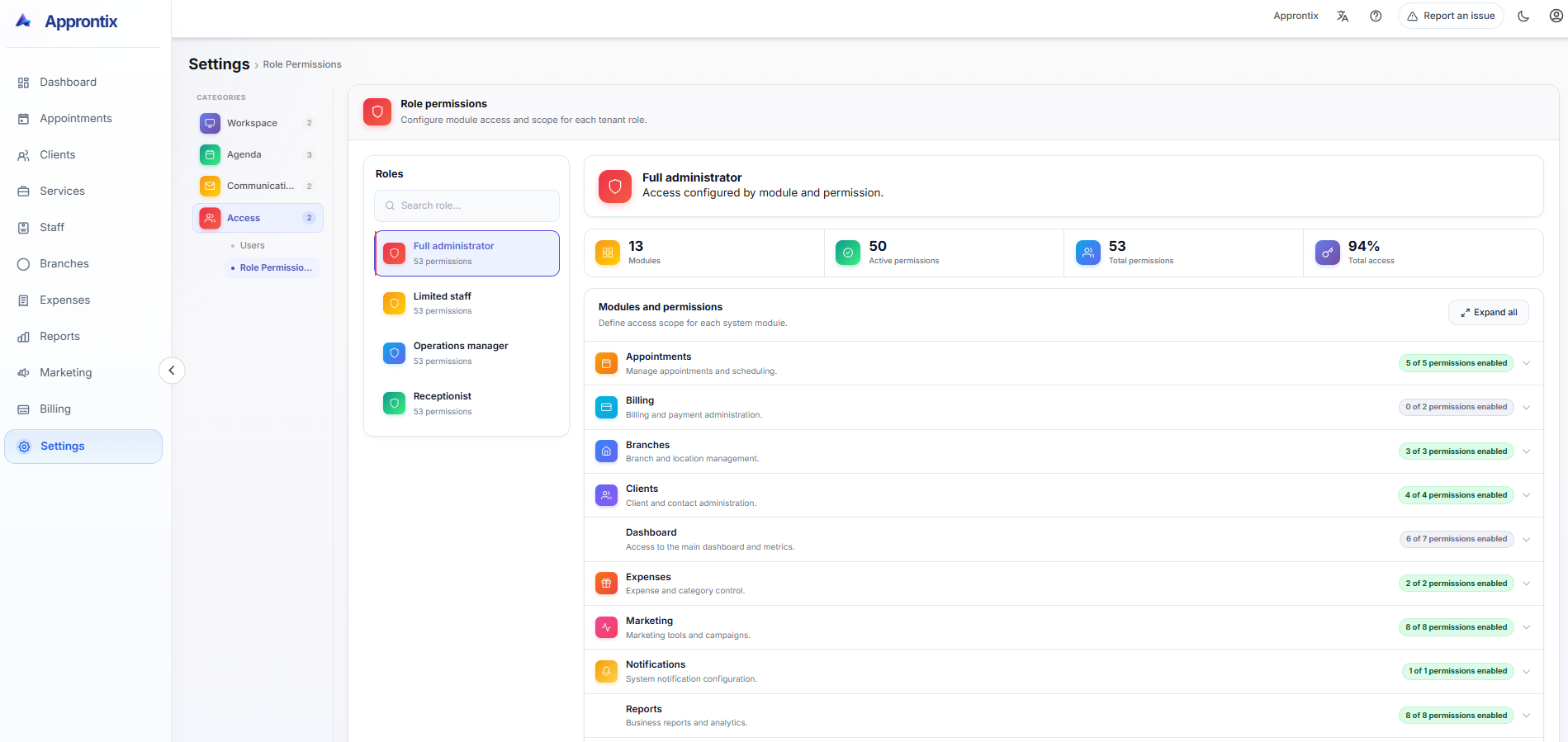Select Settings in the sidebar
The image size is (1568, 742).
[83, 447]
